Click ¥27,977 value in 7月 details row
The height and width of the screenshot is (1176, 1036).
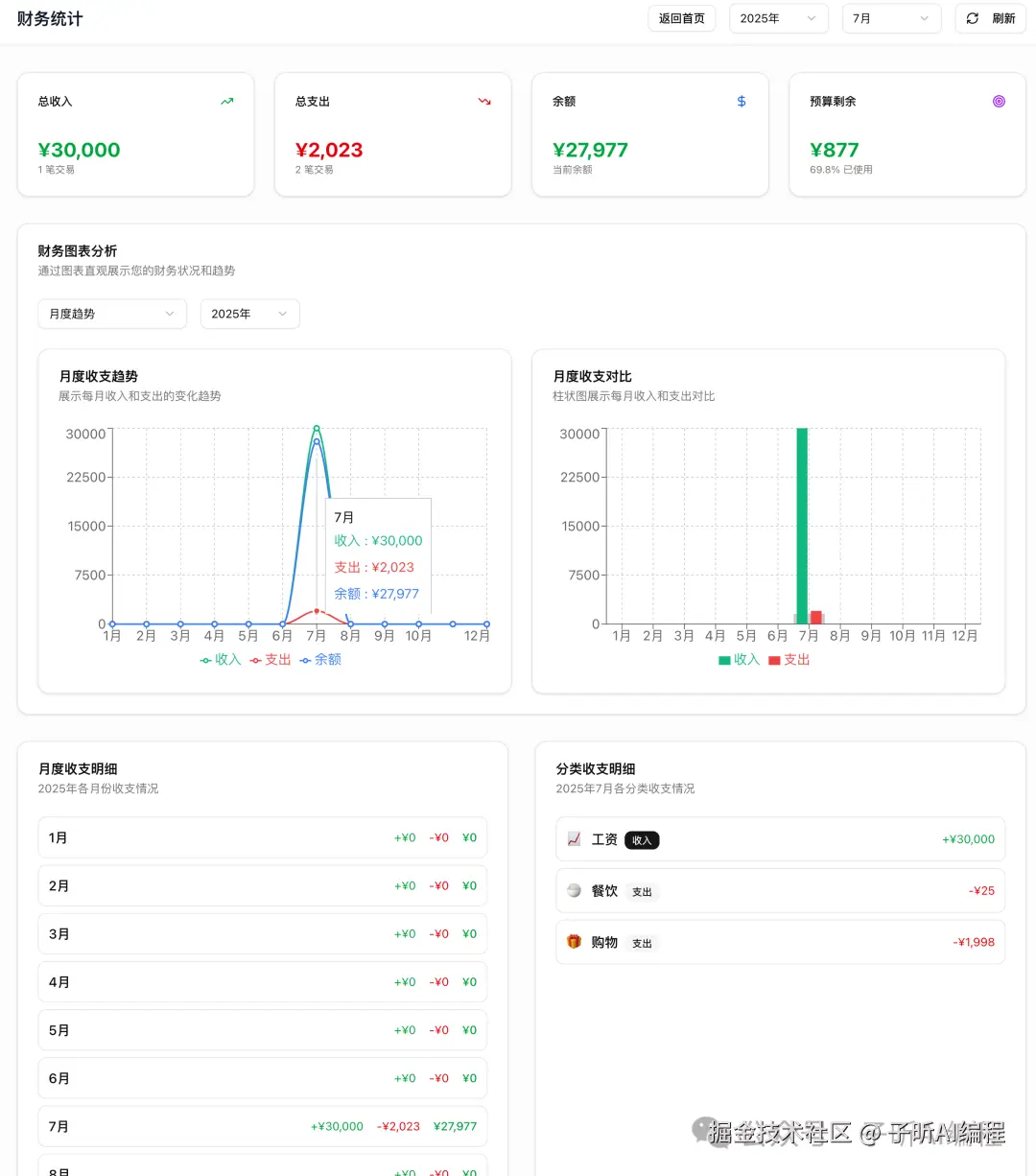click(455, 1126)
